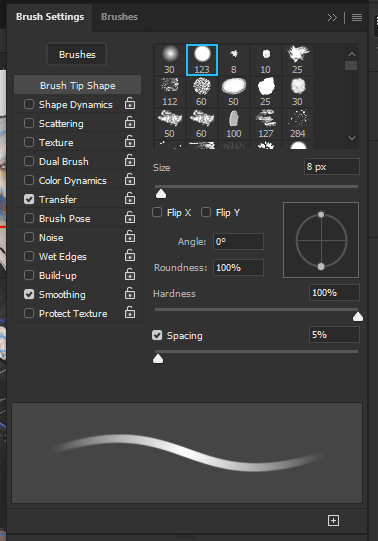Click the lock icon next to Brush Pose
The width and height of the screenshot is (378, 541).
[130, 217]
